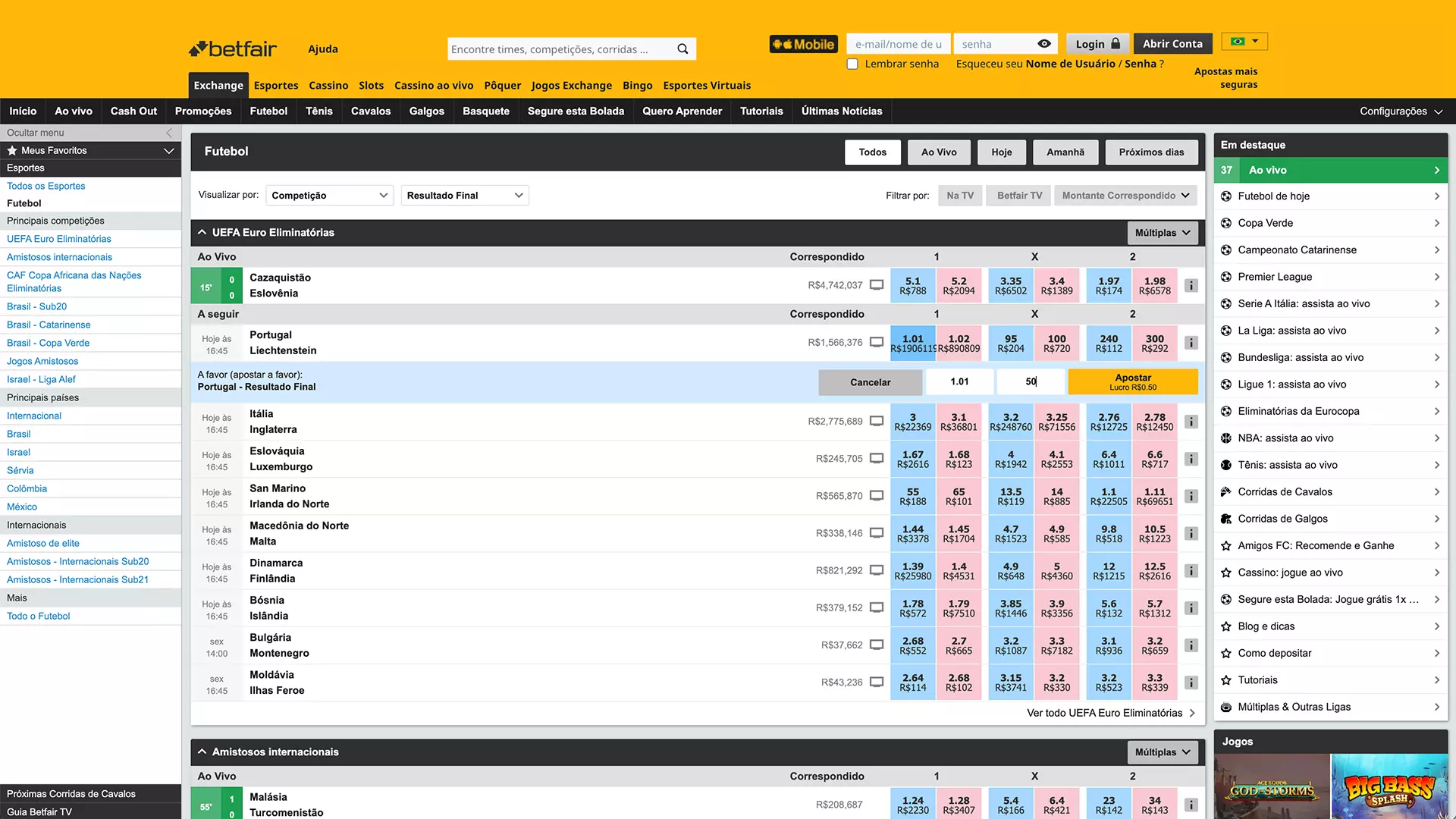Click the Abrir Conta button
This screenshot has height=819, width=1456.
coord(1172,44)
